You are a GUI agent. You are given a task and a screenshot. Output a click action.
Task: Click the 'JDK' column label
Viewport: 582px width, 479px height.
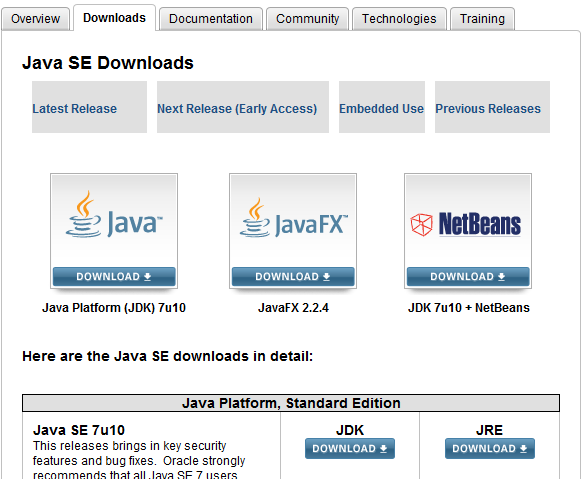[x=350, y=430]
